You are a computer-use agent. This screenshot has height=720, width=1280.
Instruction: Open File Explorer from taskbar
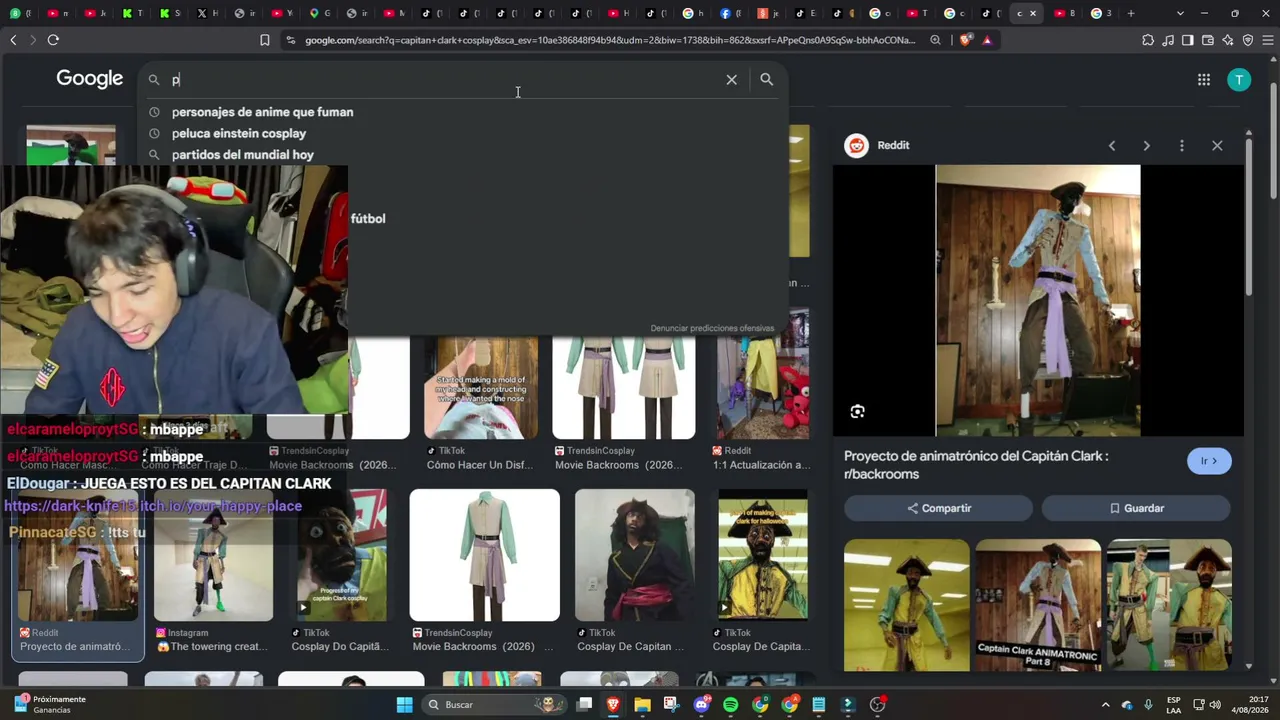coord(642,705)
